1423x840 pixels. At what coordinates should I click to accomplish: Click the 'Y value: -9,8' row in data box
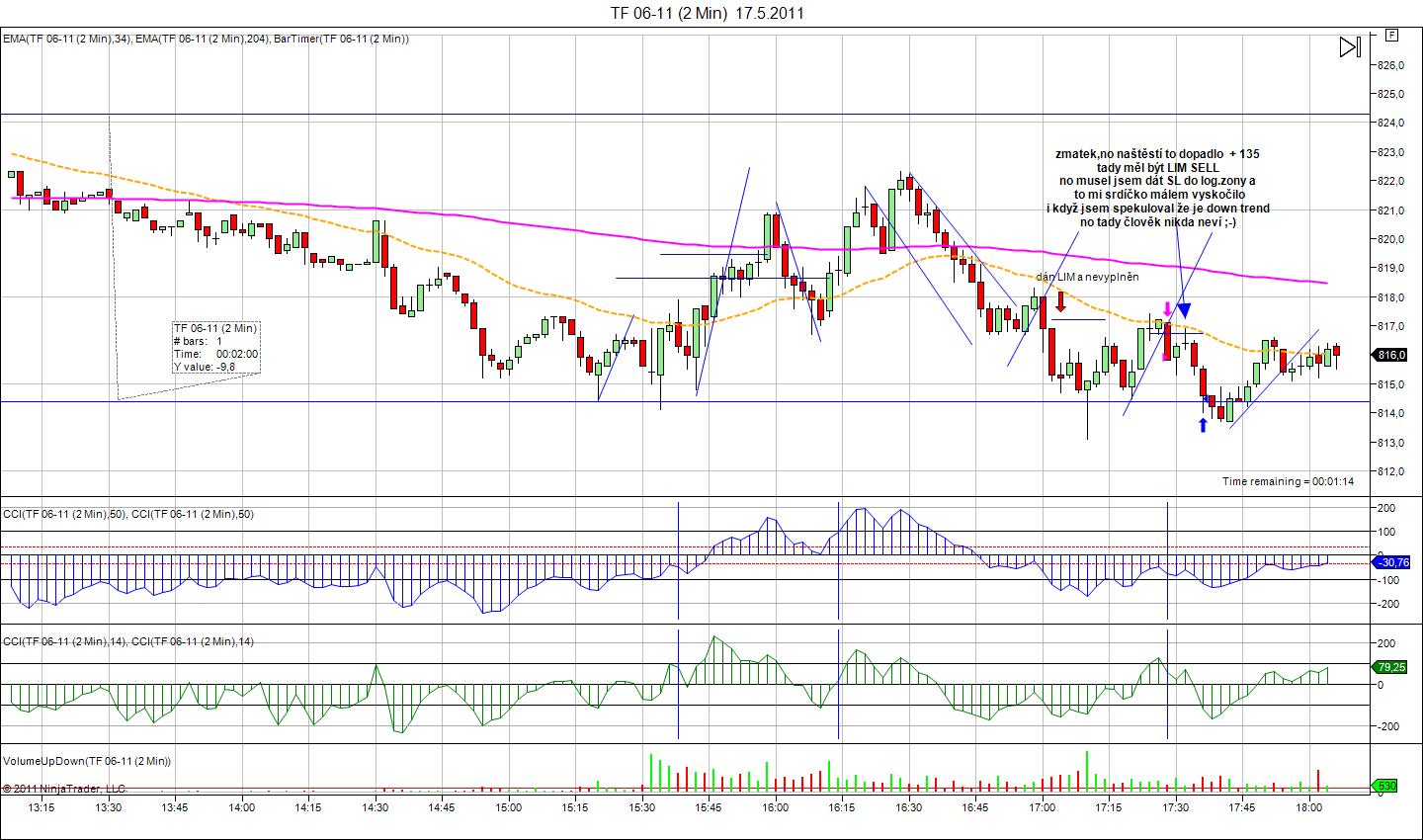(205, 367)
